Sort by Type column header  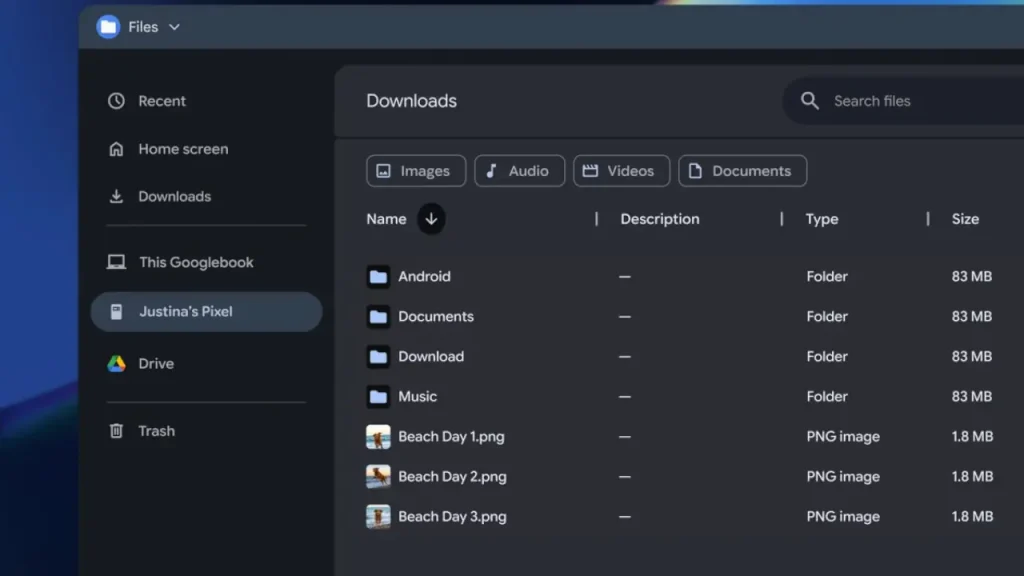click(x=822, y=219)
